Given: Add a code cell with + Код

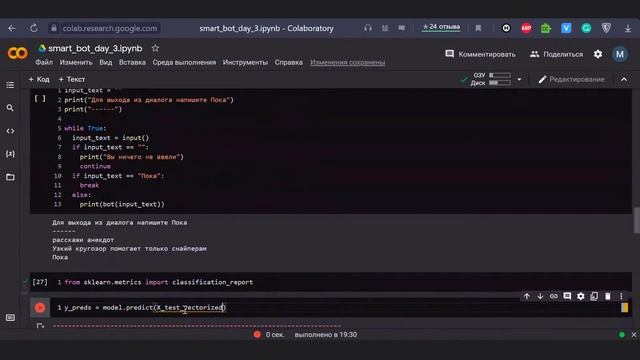Looking at the screenshot, I should pyautogui.click(x=39, y=79).
